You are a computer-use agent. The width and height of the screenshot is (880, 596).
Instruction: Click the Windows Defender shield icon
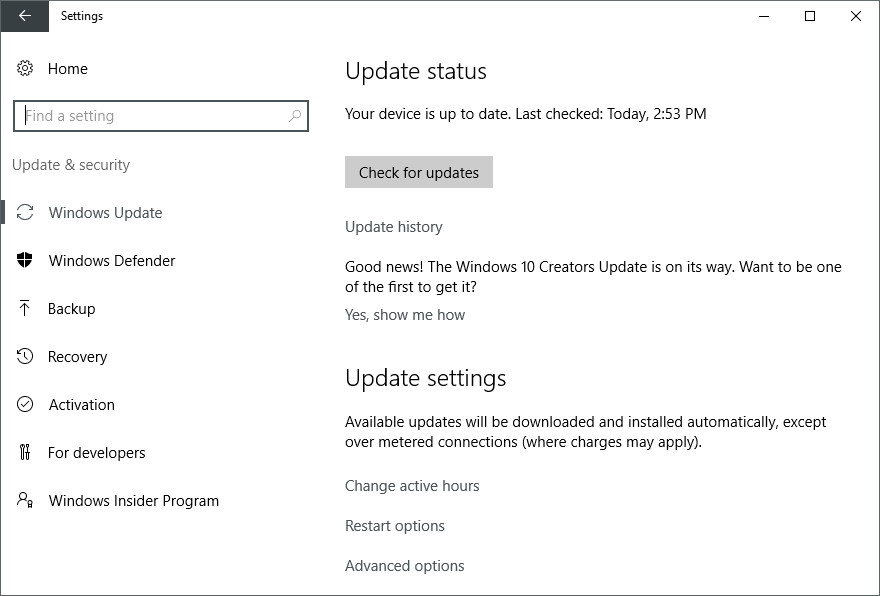coord(25,260)
